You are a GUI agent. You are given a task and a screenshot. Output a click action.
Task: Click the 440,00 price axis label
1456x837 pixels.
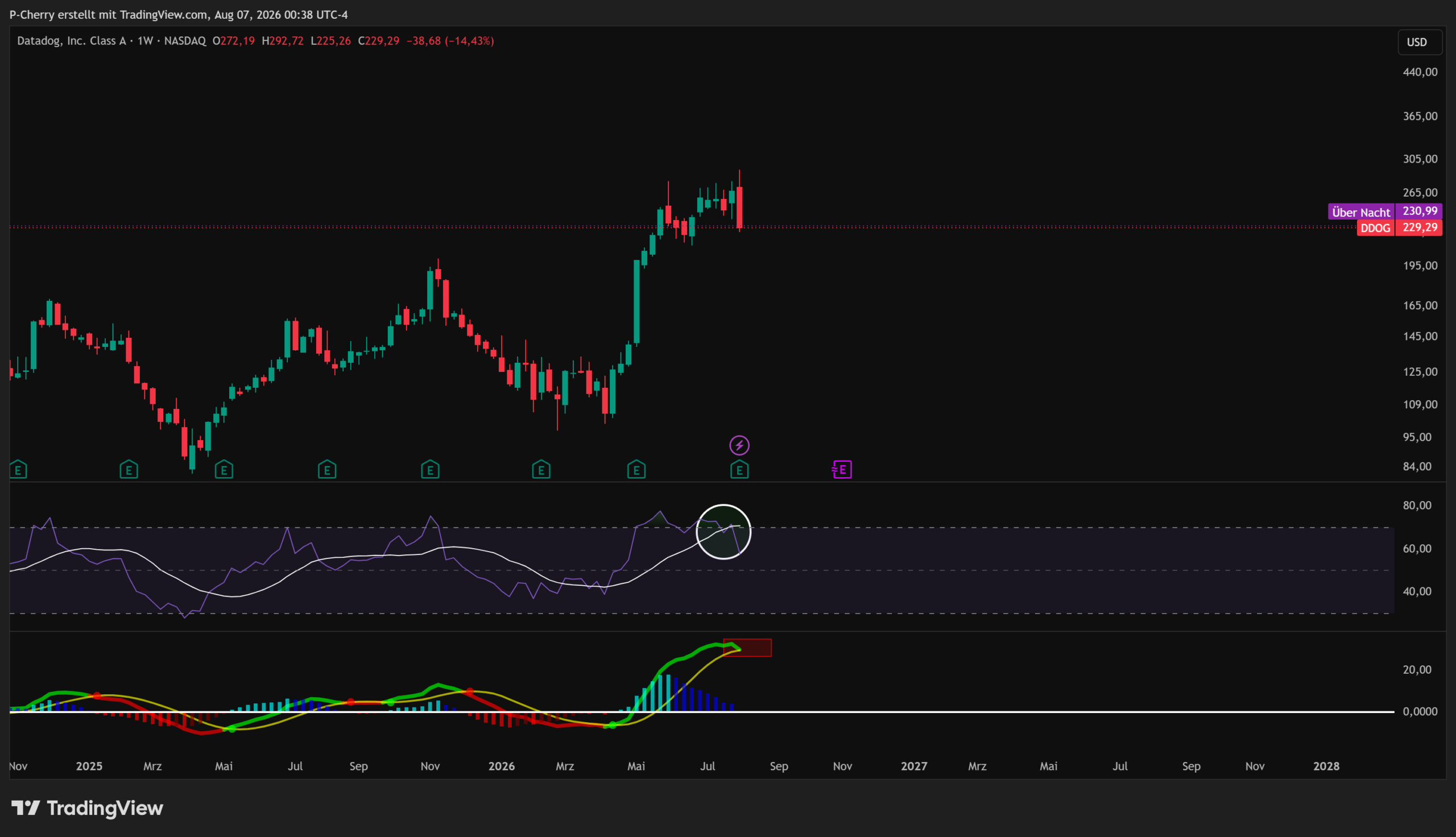click(1420, 72)
